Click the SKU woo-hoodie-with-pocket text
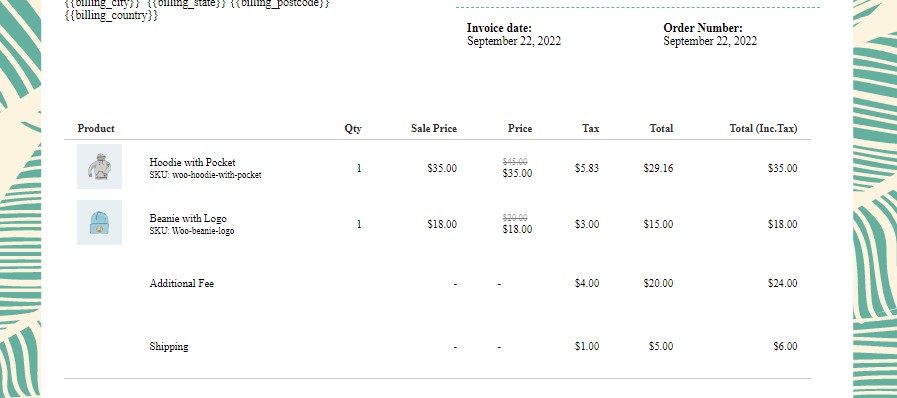Screen dimensions: 897x398 (205, 175)
